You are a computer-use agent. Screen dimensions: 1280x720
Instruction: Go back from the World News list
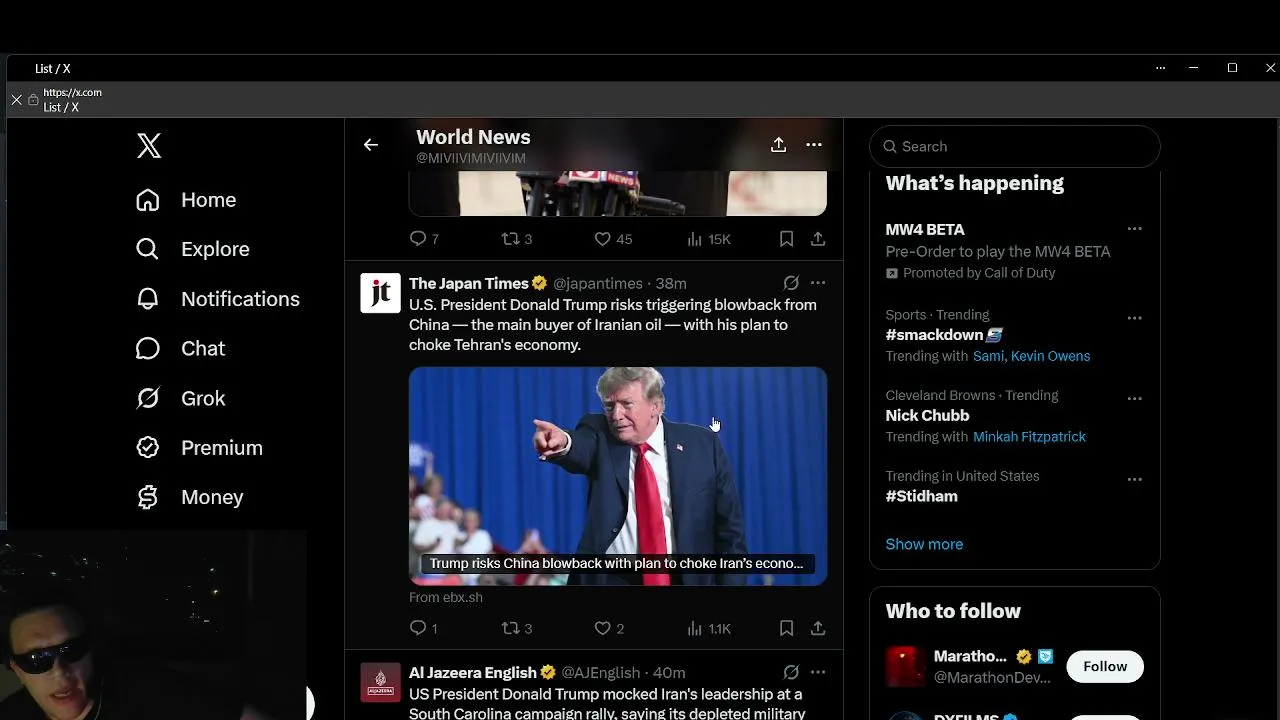(x=371, y=145)
